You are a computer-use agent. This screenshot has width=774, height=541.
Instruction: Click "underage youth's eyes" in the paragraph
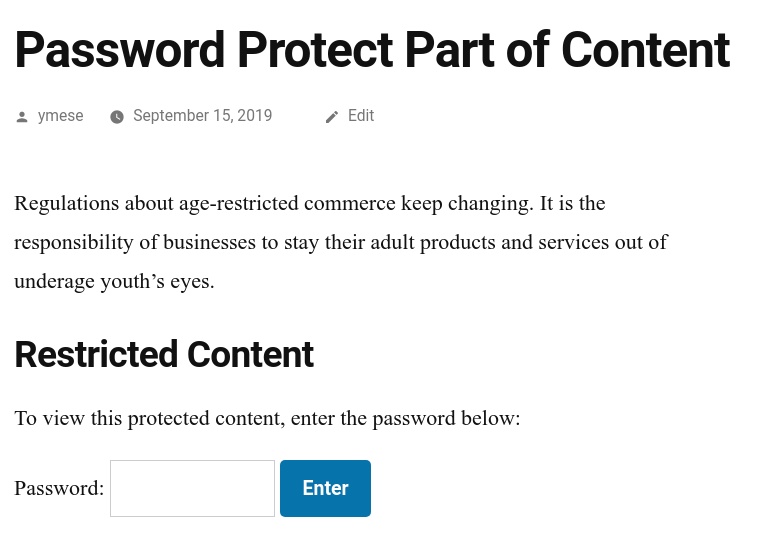114,281
